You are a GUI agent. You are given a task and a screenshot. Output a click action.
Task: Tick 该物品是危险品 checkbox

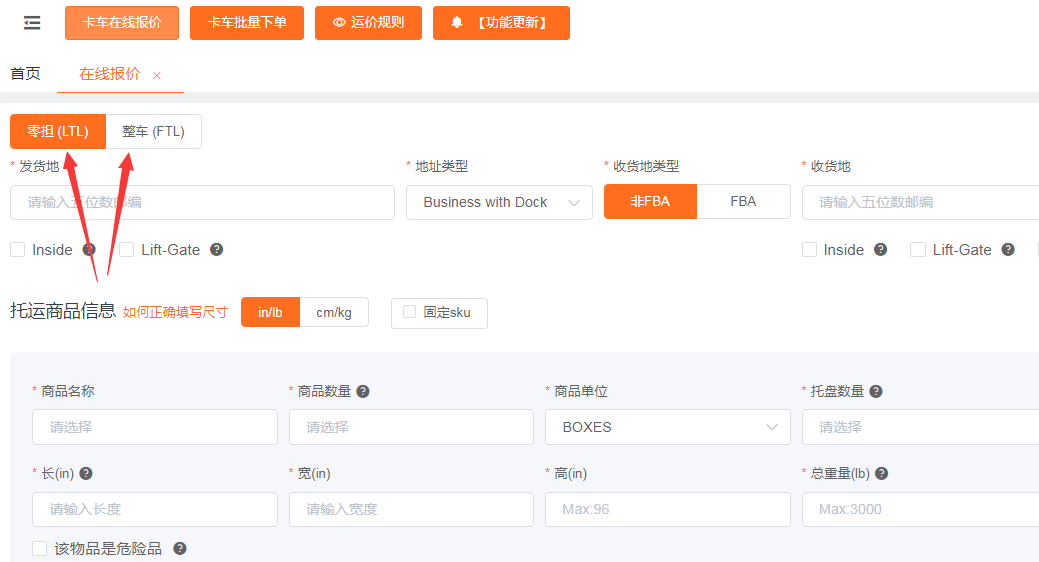(40, 549)
